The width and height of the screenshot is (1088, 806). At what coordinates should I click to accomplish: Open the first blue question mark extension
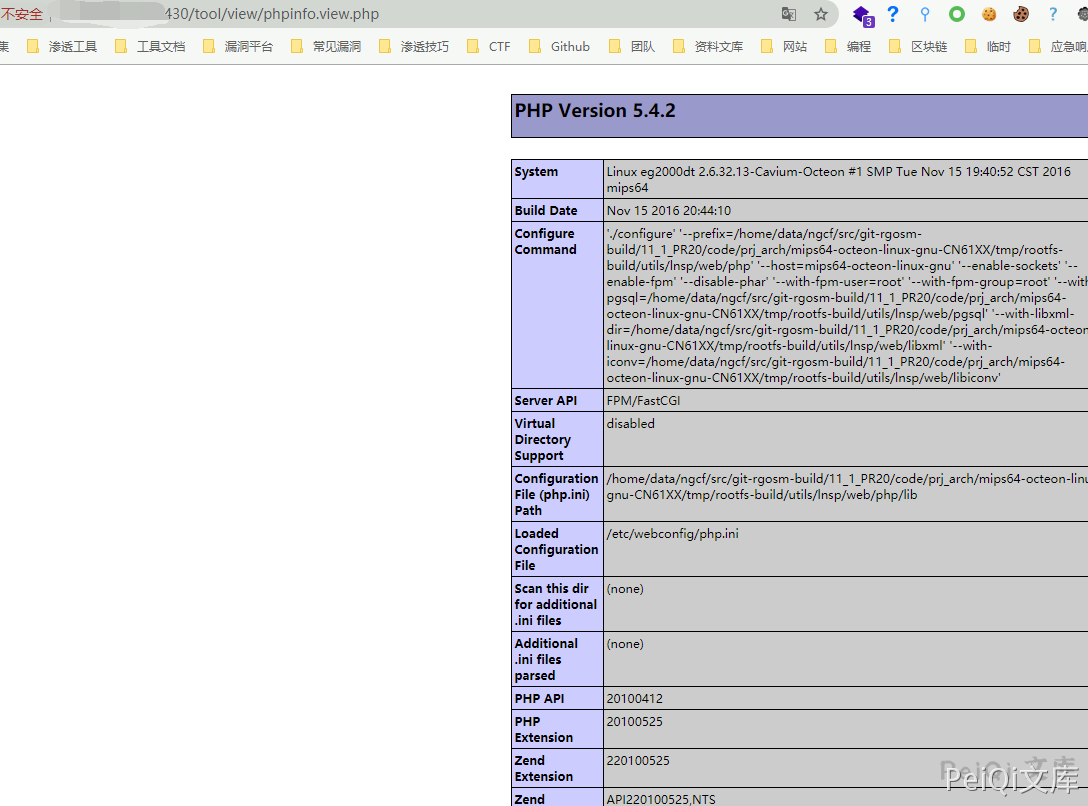click(x=892, y=15)
